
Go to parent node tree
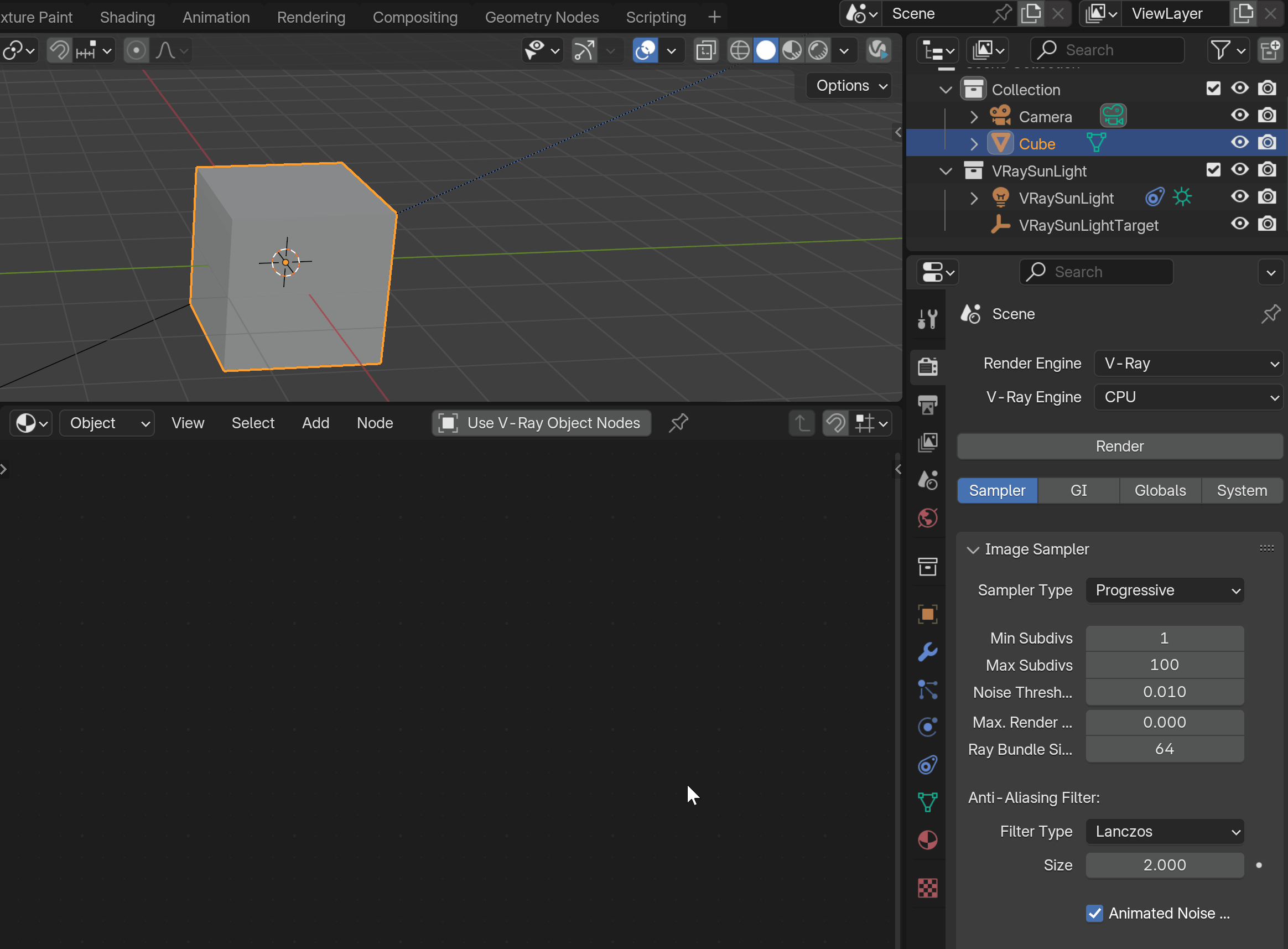802,423
